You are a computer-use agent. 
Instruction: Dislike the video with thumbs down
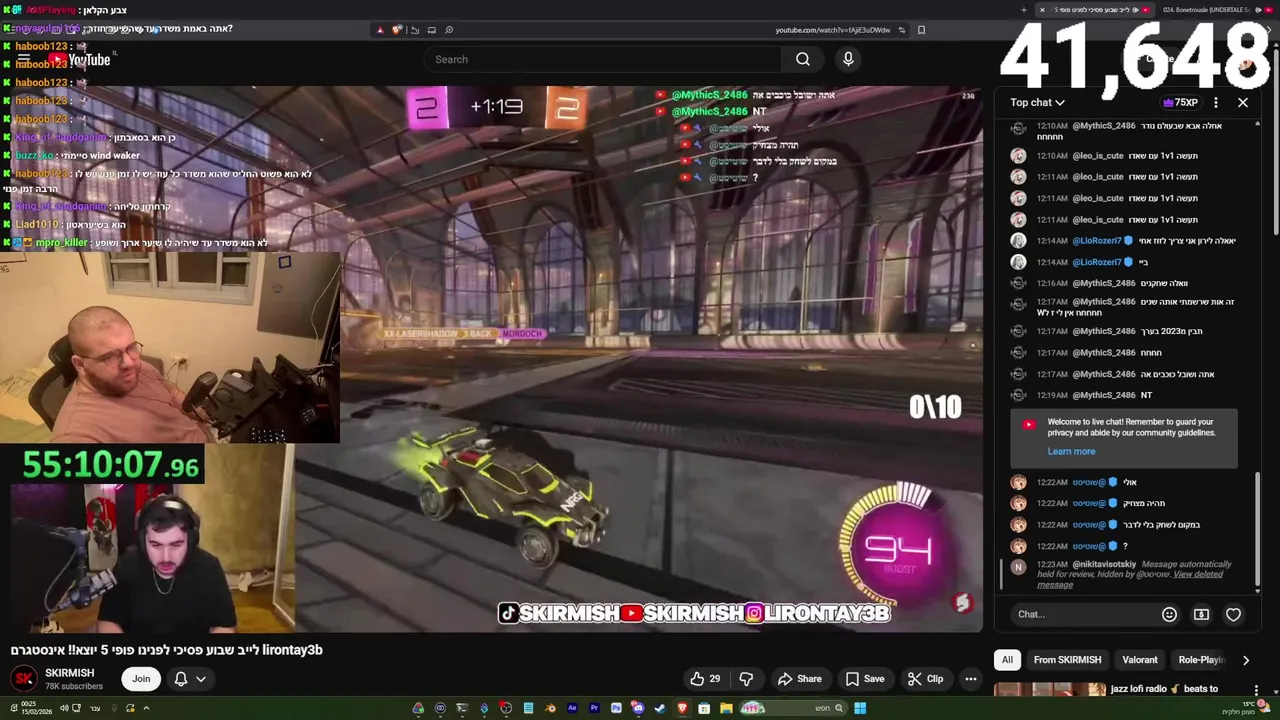(746, 679)
